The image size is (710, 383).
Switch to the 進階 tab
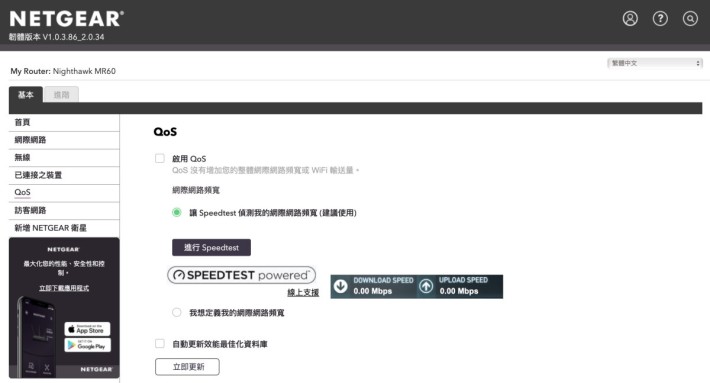[x=62, y=95]
